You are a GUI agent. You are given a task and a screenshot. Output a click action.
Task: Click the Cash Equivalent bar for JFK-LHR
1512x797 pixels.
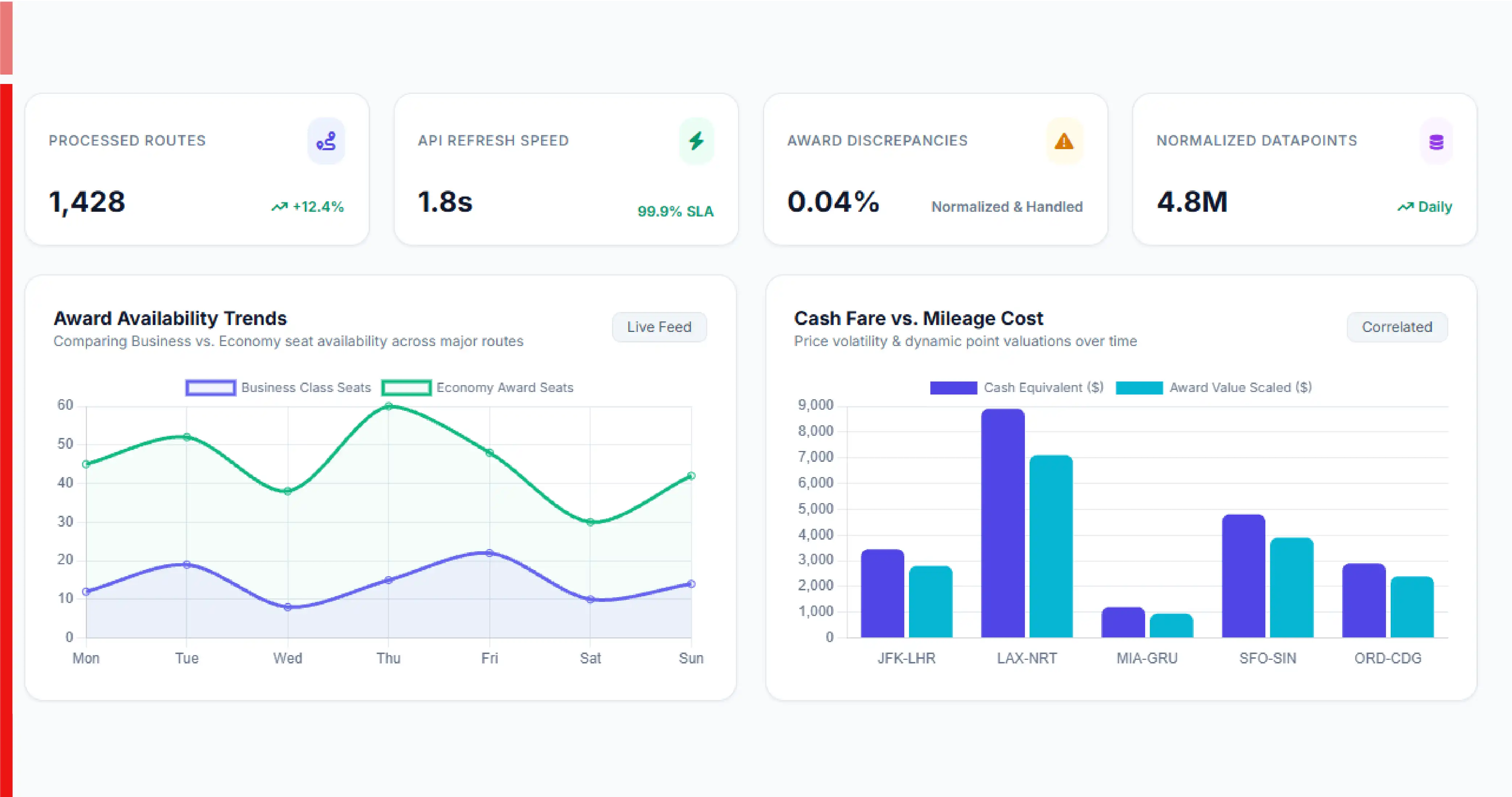click(x=882, y=594)
